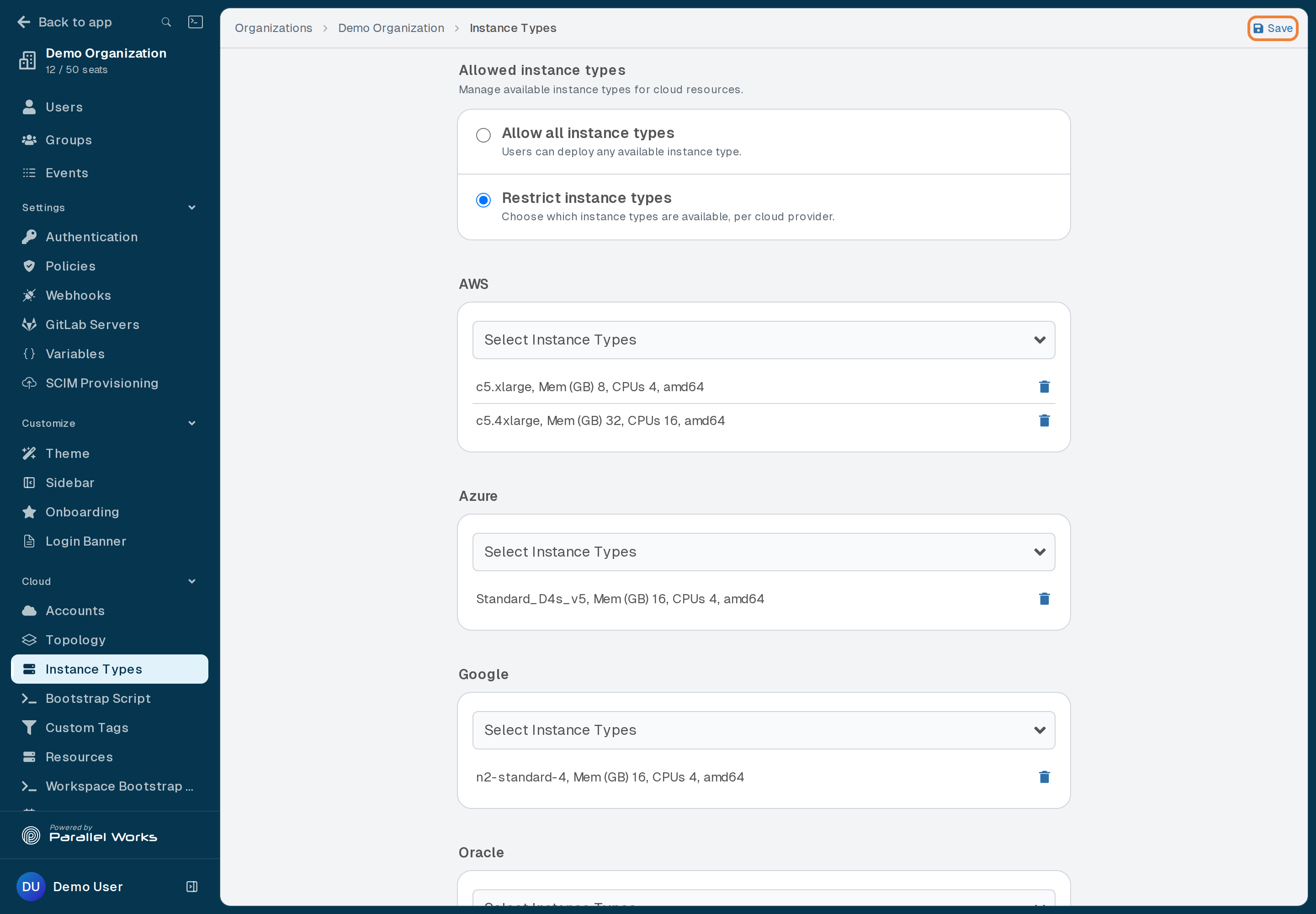This screenshot has height=914, width=1316.
Task: Delete the c5.xlarge instance type
Action: pos(1044,387)
